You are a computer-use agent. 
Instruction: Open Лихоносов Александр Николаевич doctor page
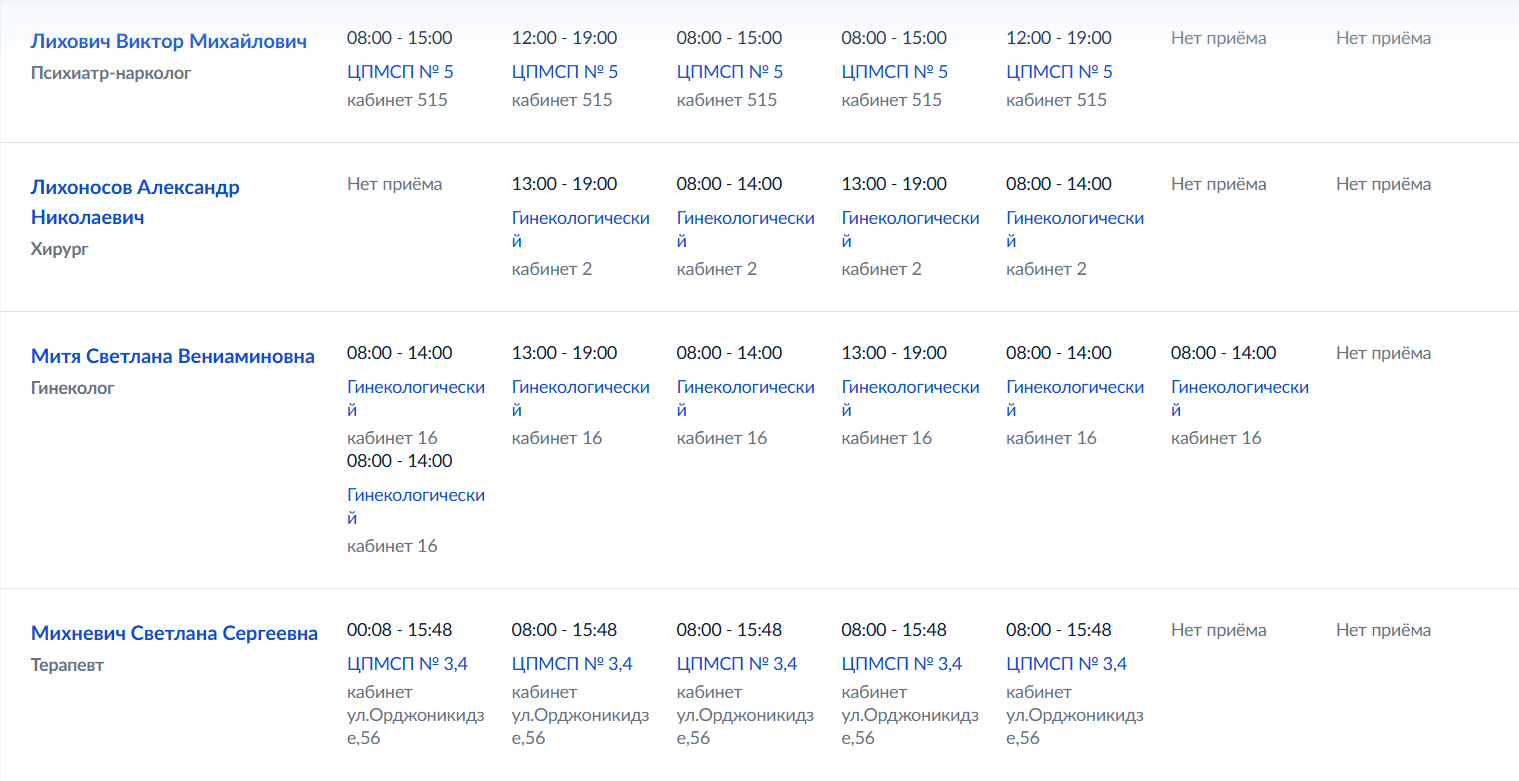[135, 202]
